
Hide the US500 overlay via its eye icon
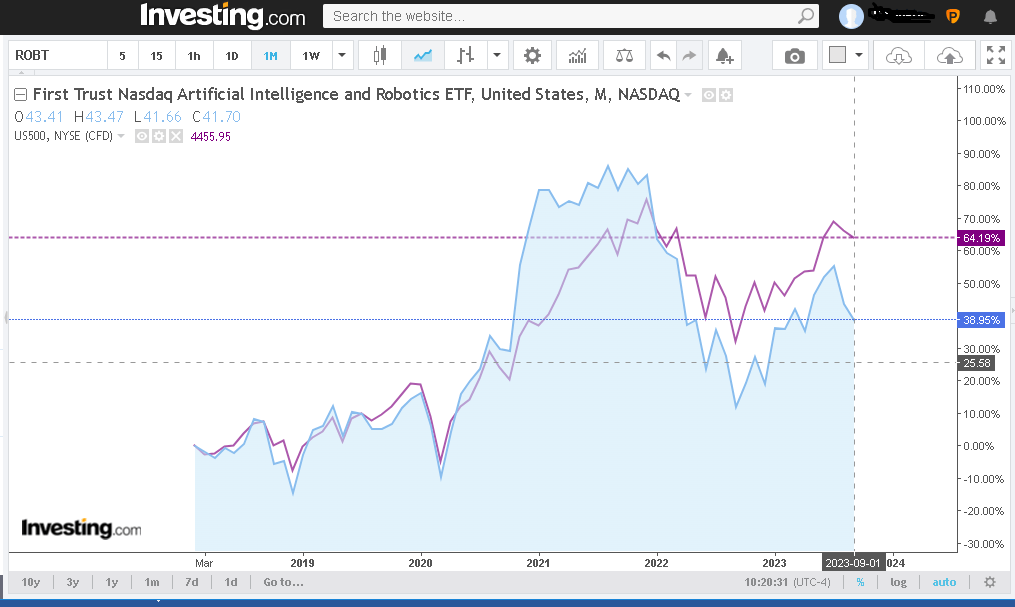tap(141, 136)
